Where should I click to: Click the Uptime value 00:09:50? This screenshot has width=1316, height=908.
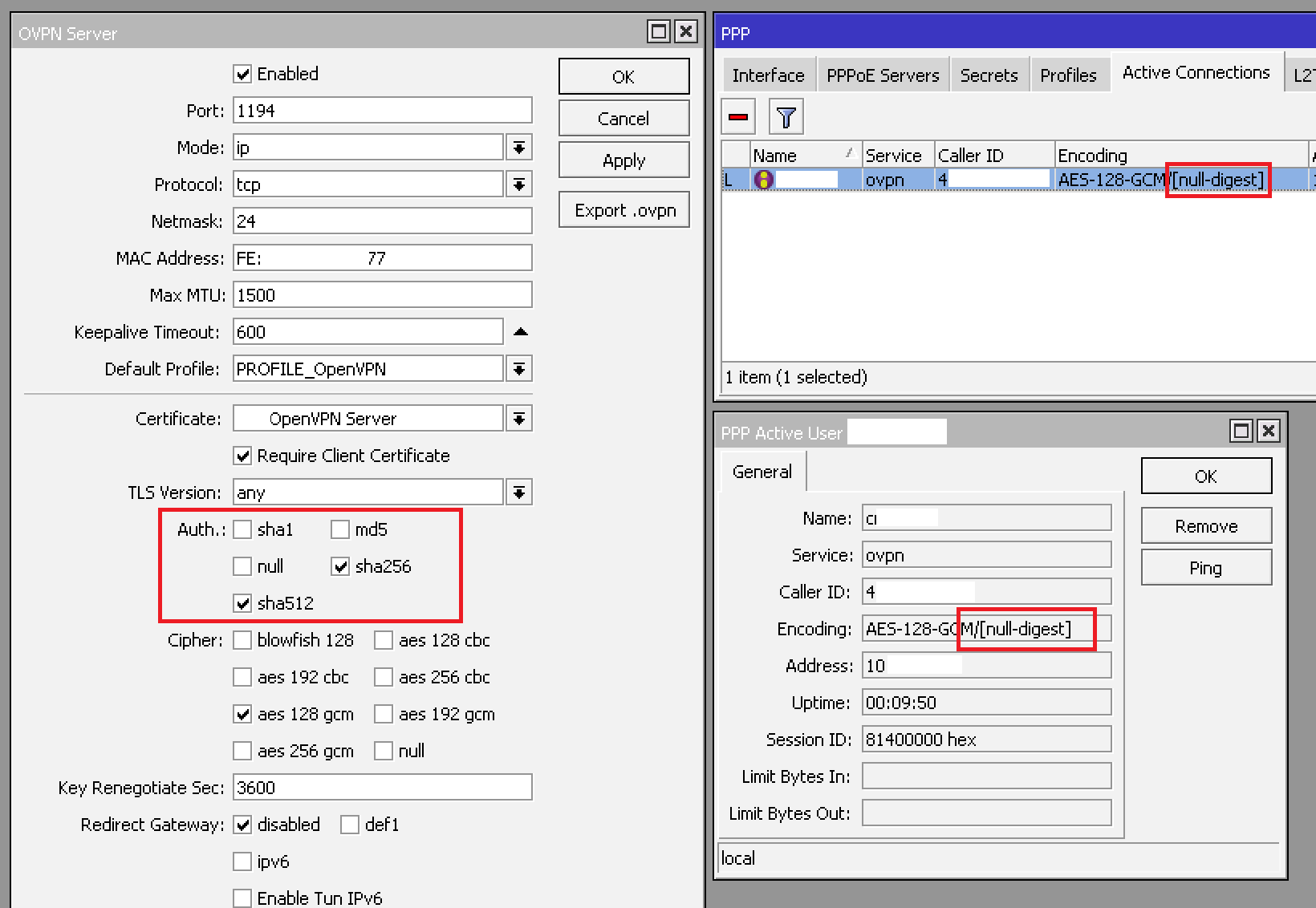click(986, 703)
